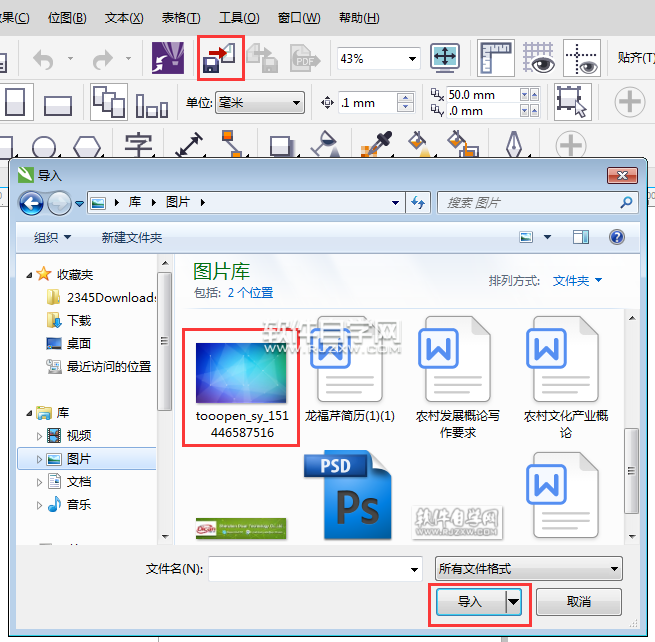Viewport: 655px width, 642px height.
Task: Click the 取消 cancel button
Action: 579,601
